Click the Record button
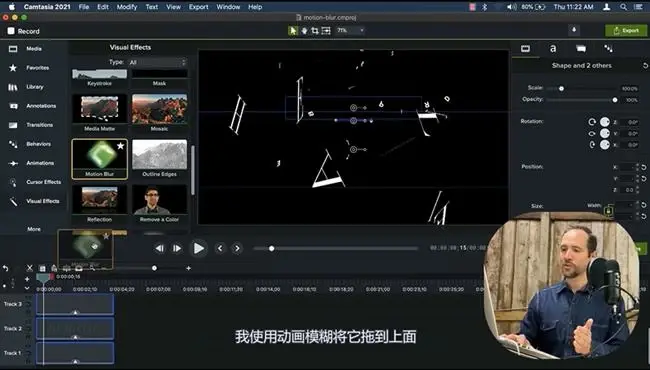This screenshot has width=650, height=370. tap(24, 31)
